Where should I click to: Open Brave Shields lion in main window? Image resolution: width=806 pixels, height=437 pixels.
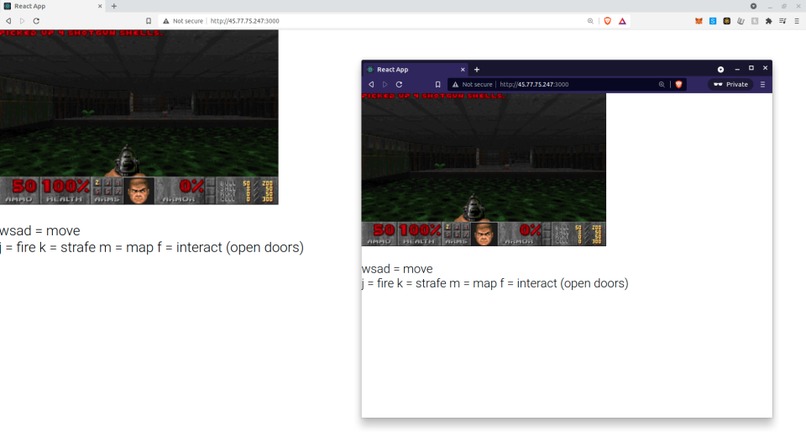click(x=608, y=21)
